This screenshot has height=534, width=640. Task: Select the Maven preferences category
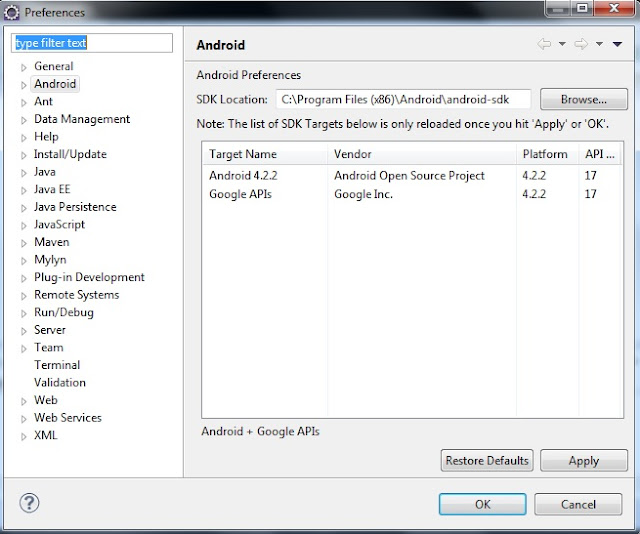(x=51, y=242)
